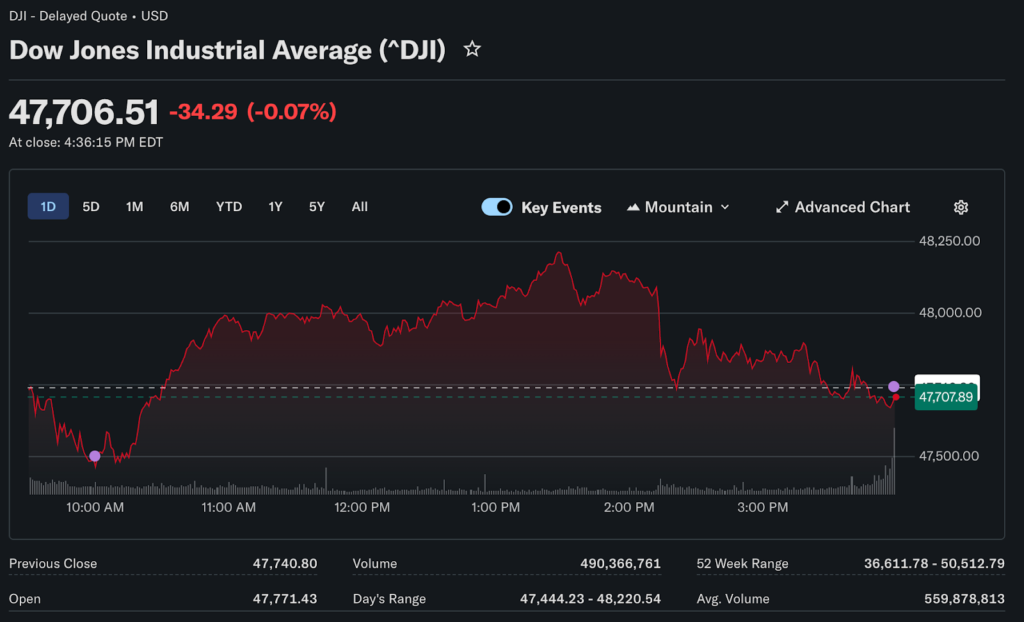This screenshot has height=622, width=1024.
Task: Add Dow Jones to watchlist with star icon
Action: (472, 49)
